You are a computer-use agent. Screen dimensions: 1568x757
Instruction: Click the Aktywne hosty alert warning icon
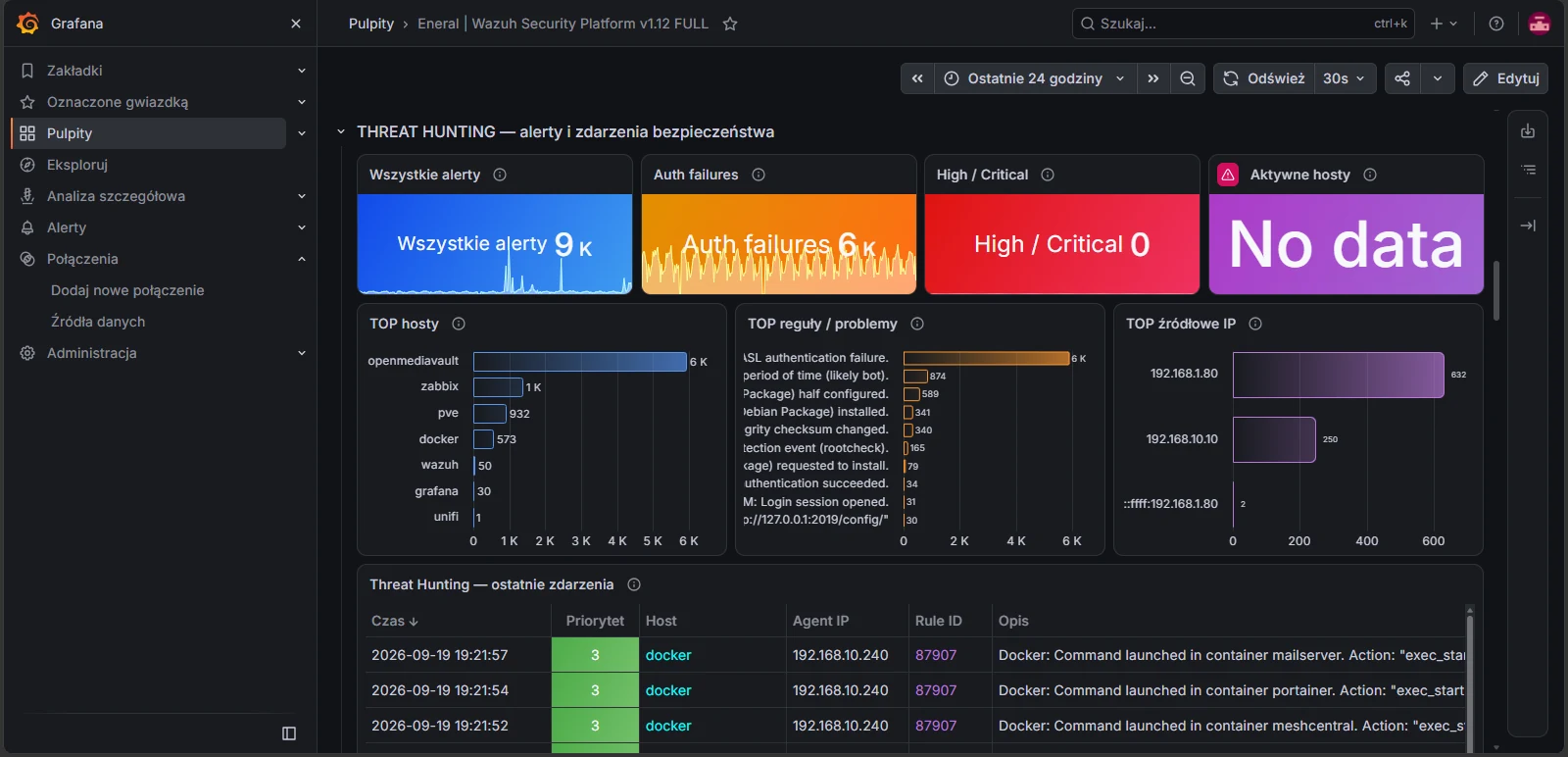click(x=1228, y=175)
